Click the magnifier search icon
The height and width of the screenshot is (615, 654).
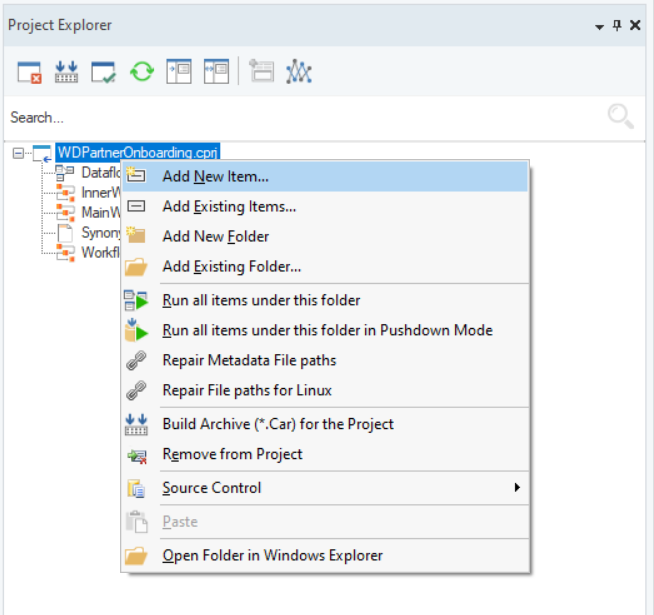(x=620, y=116)
